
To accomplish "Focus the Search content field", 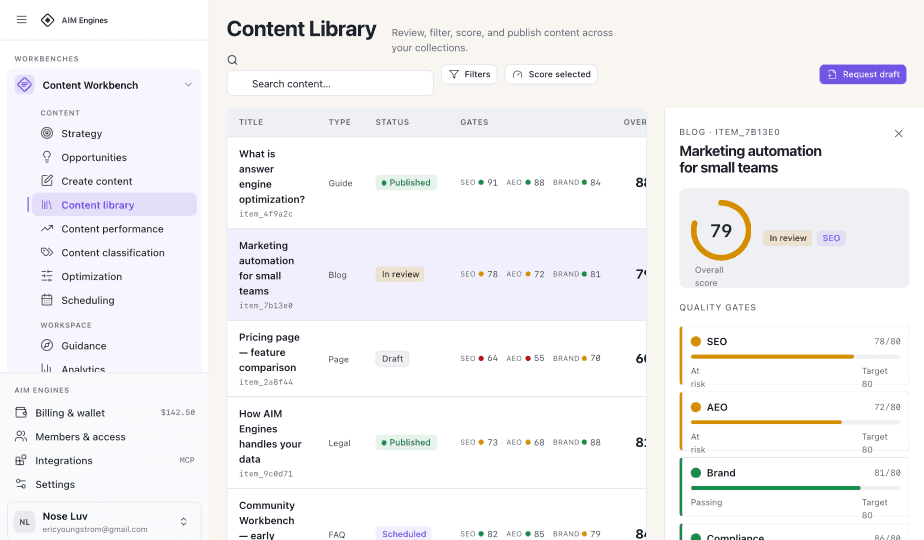I will click(330, 84).
